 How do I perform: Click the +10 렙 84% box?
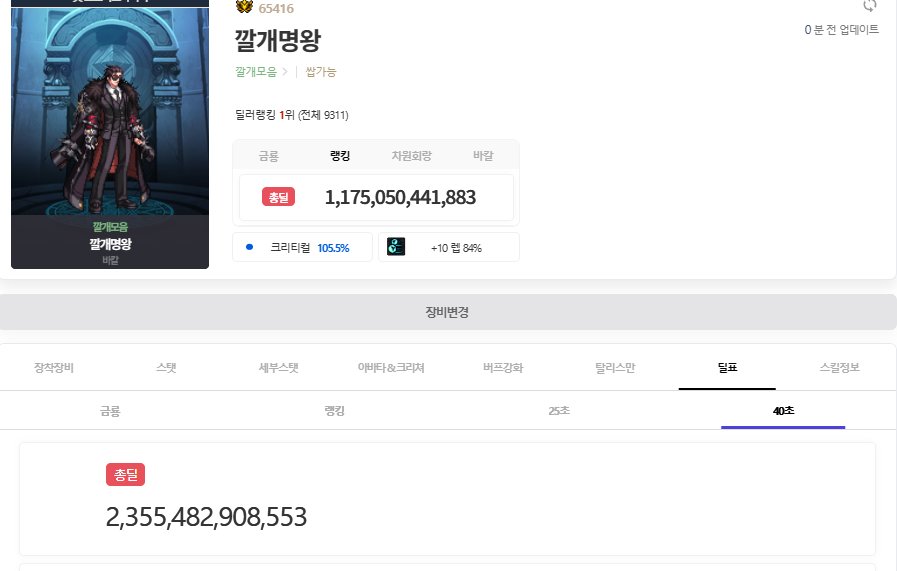pyautogui.click(x=448, y=247)
